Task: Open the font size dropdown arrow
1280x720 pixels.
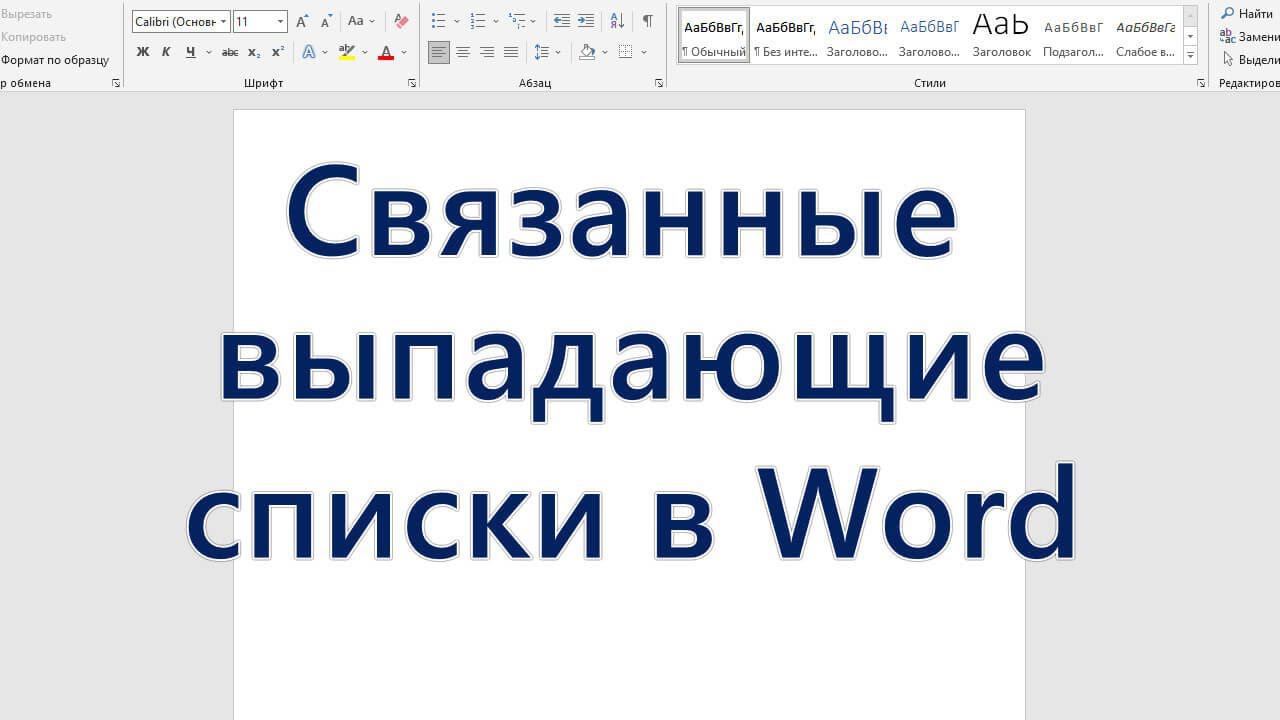Action: click(x=281, y=22)
